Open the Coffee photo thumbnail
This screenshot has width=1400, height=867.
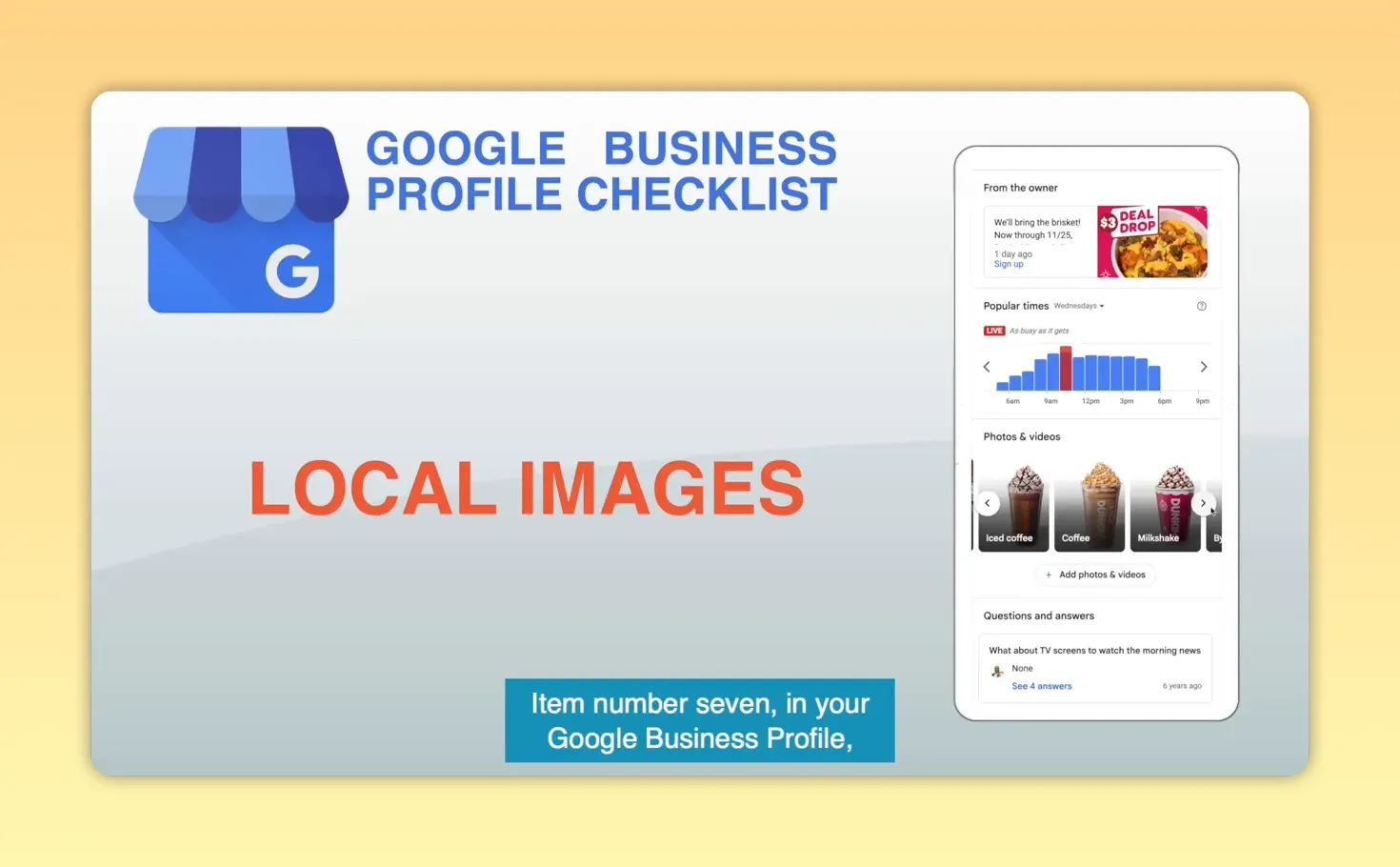point(1090,505)
